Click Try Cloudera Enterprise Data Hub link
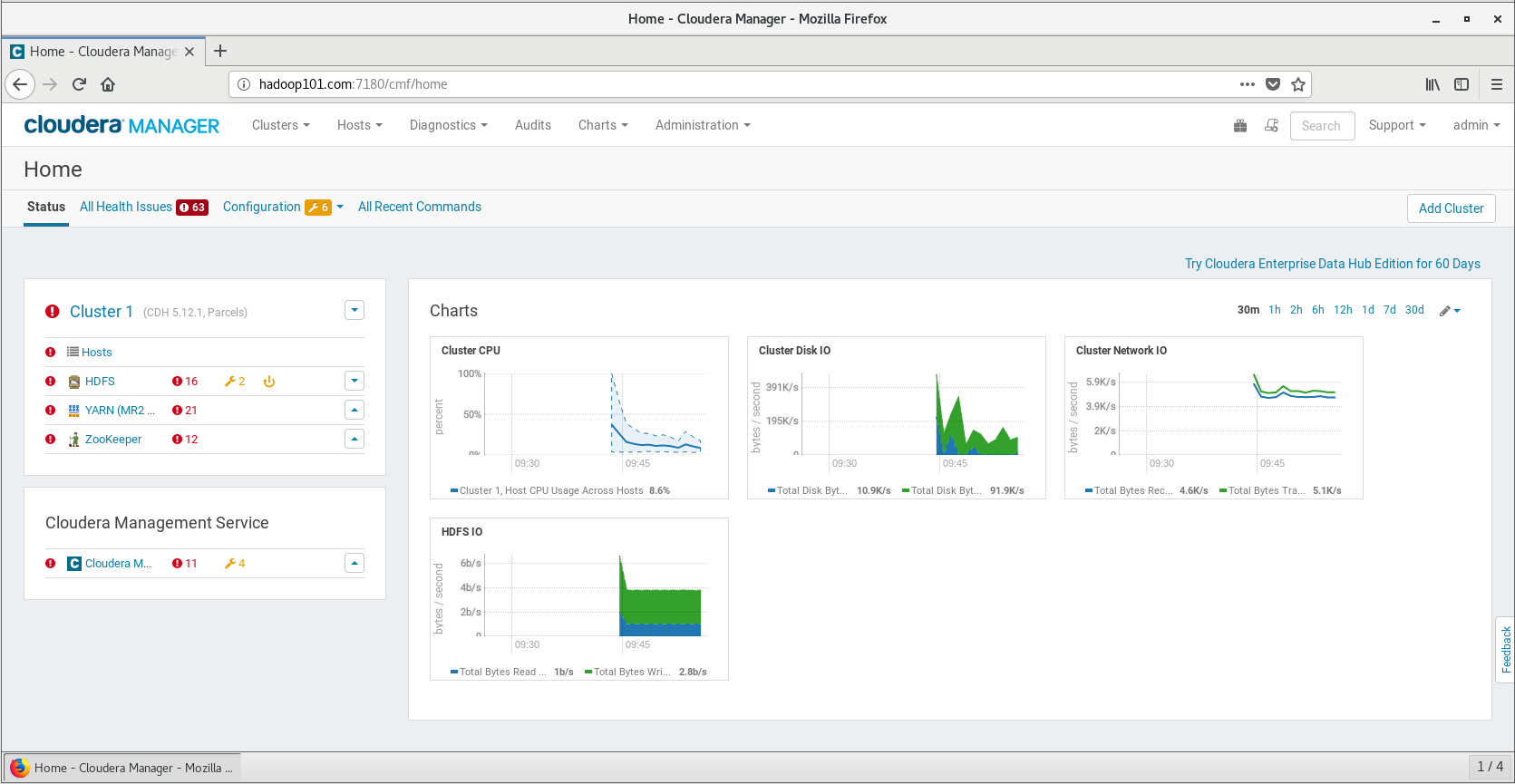 tap(1333, 264)
